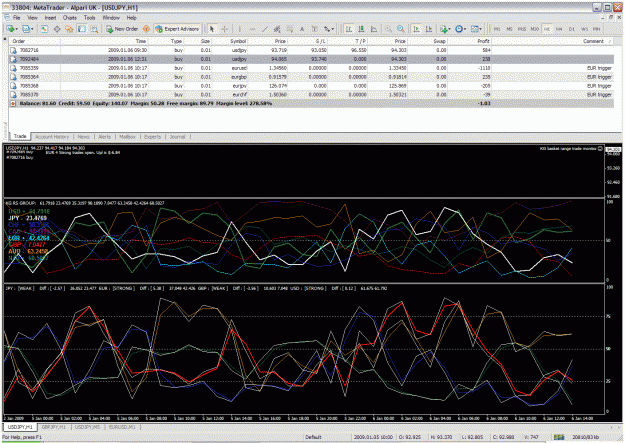The width and height of the screenshot is (625, 443).
Task: Click connection status bars in status bar
Action: [558, 437]
